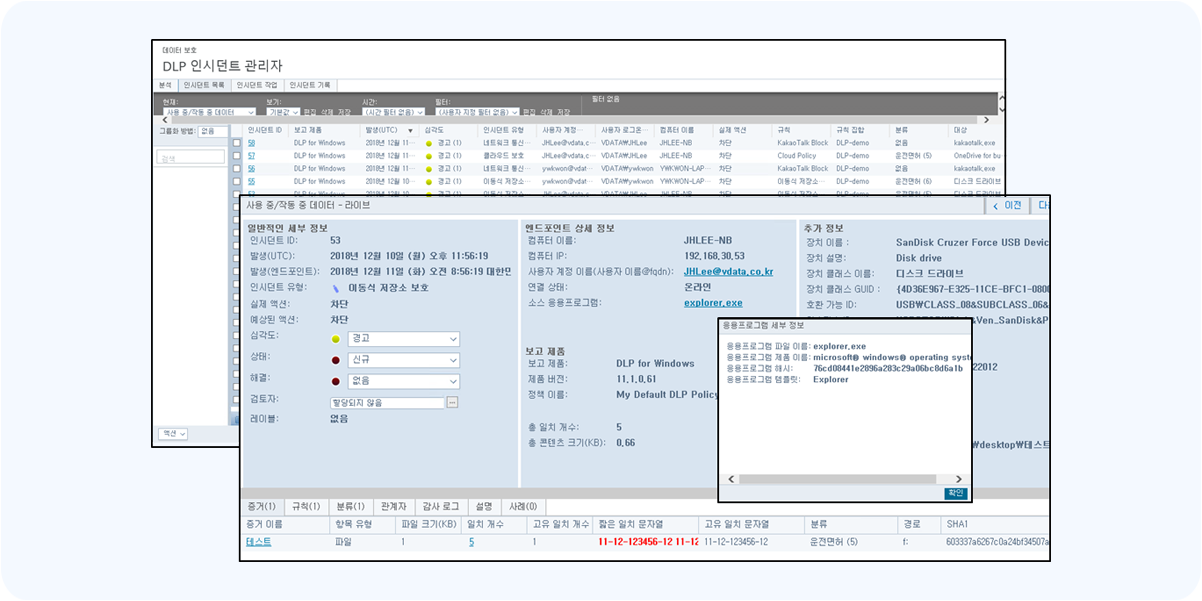The height and width of the screenshot is (601, 1202).
Task: Click the removable storage protection type icon
Action: pos(336,288)
